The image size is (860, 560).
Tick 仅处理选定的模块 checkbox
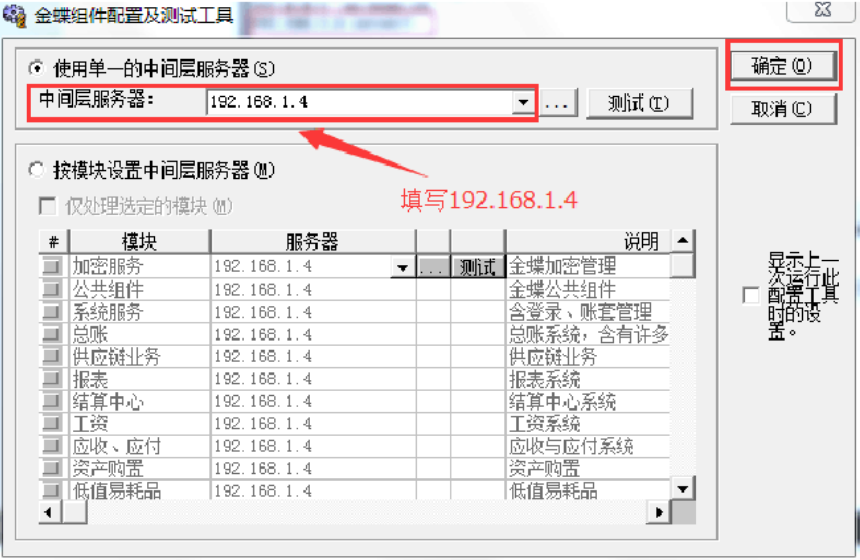click(x=48, y=206)
